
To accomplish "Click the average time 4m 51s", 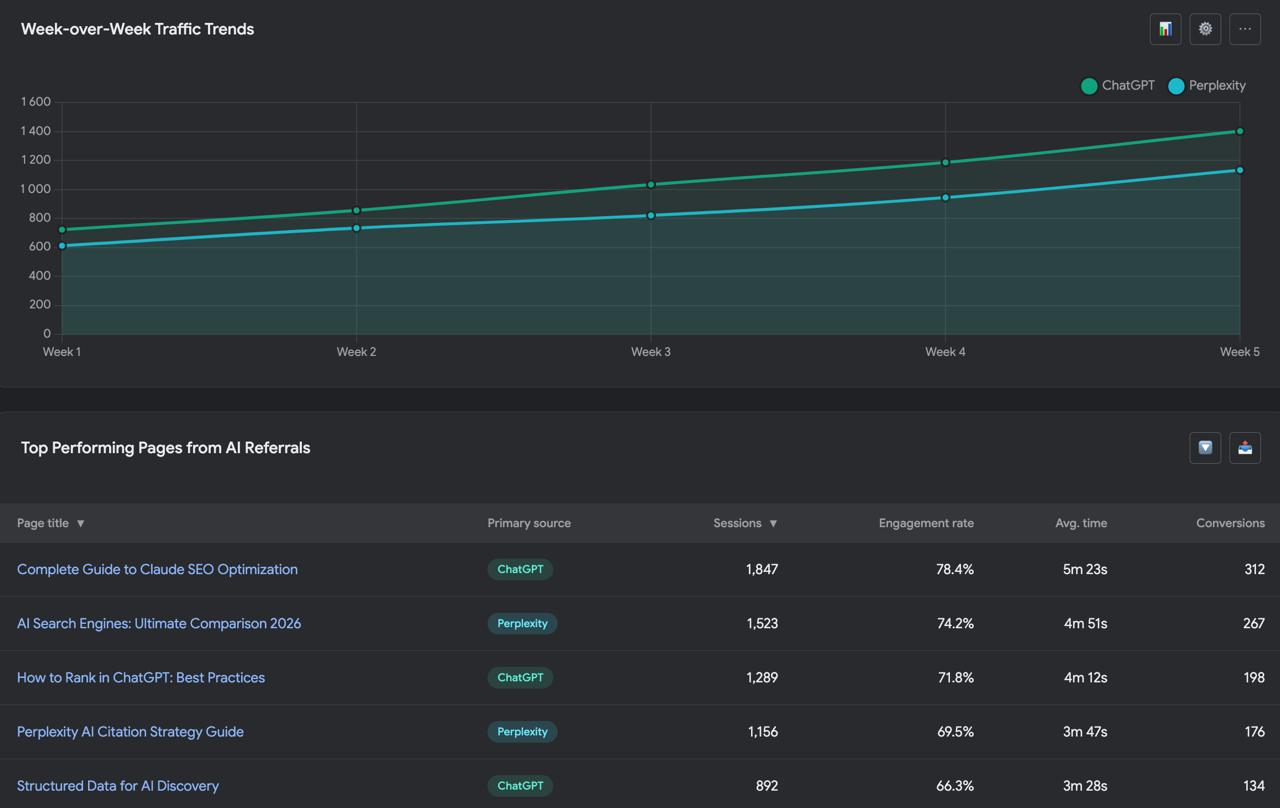I will 1085,623.
